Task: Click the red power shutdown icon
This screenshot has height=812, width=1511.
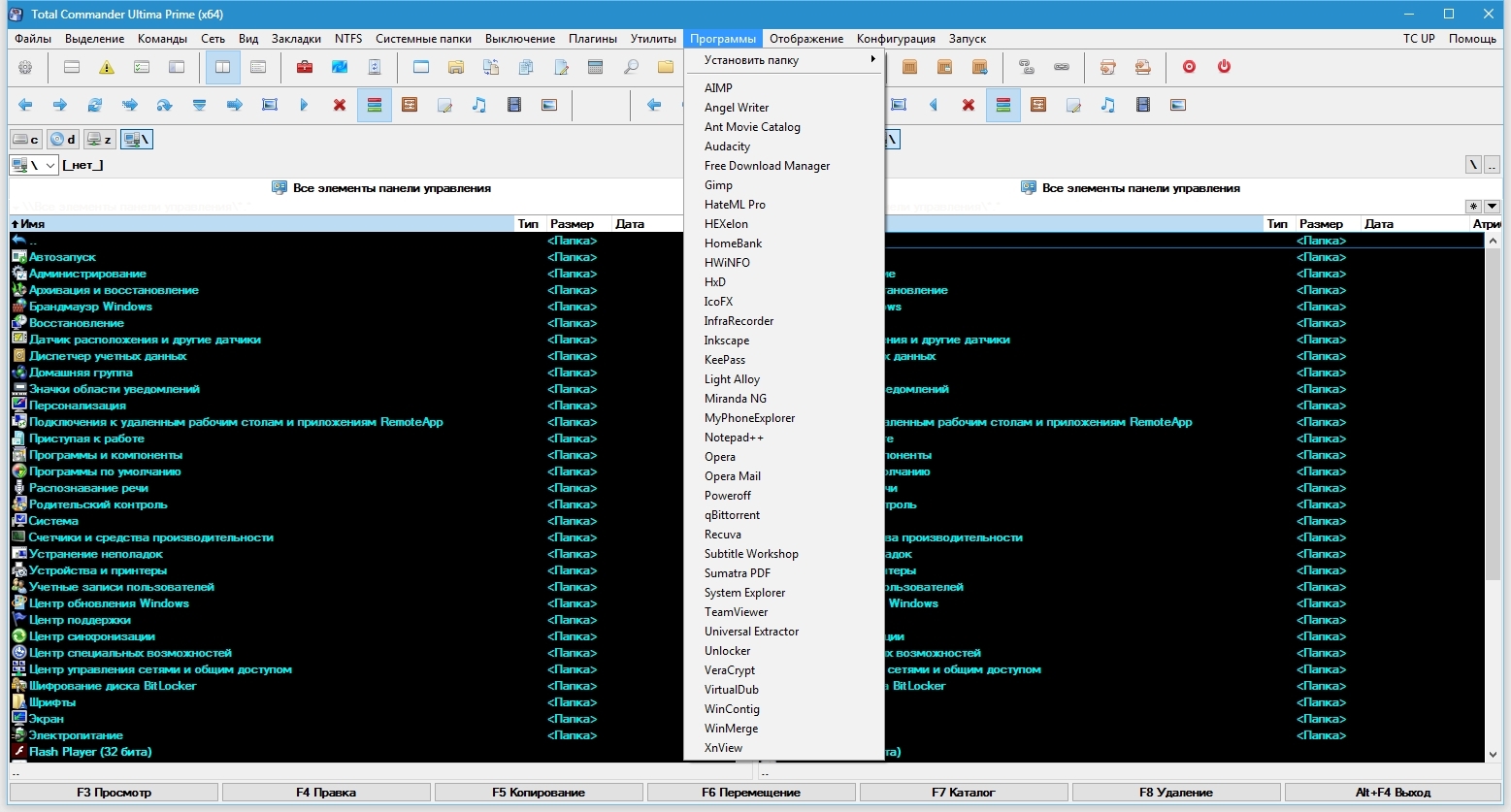Action: click(1224, 67)
